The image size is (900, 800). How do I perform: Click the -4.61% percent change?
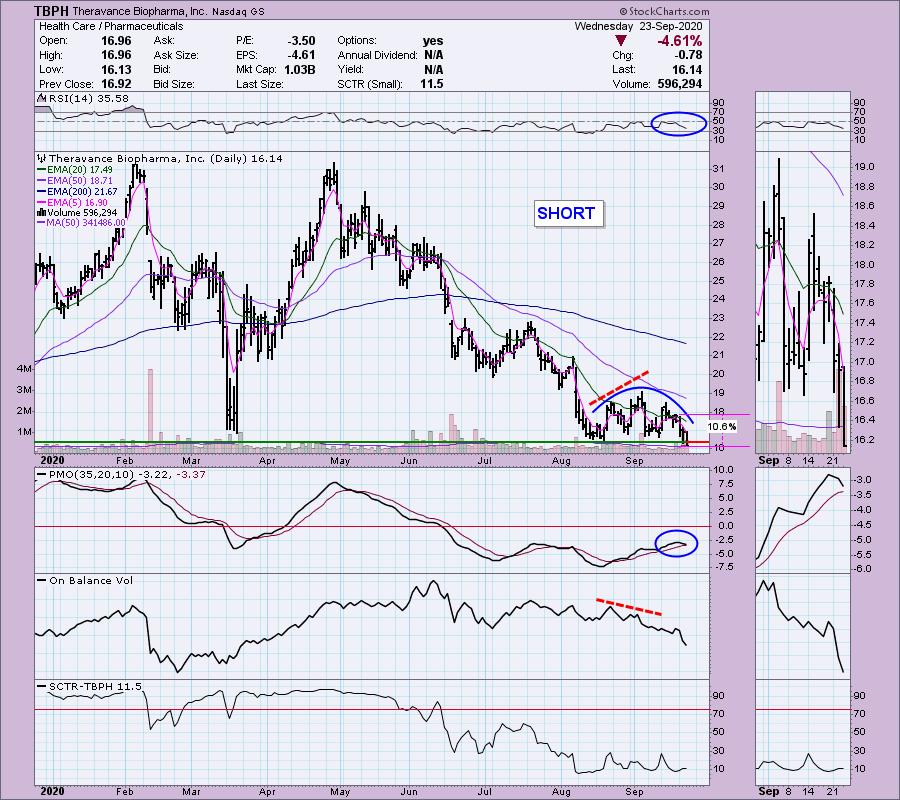point(680,41)
